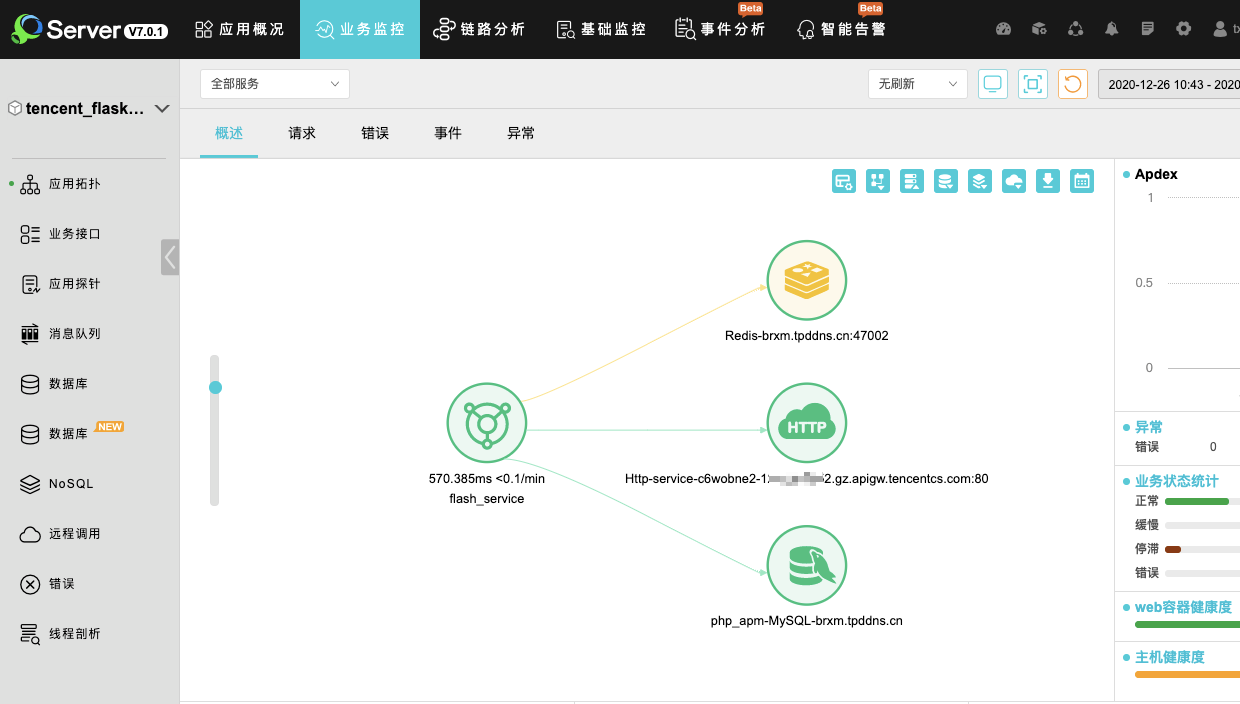Select the HTTP service node

tap(807, 424)
